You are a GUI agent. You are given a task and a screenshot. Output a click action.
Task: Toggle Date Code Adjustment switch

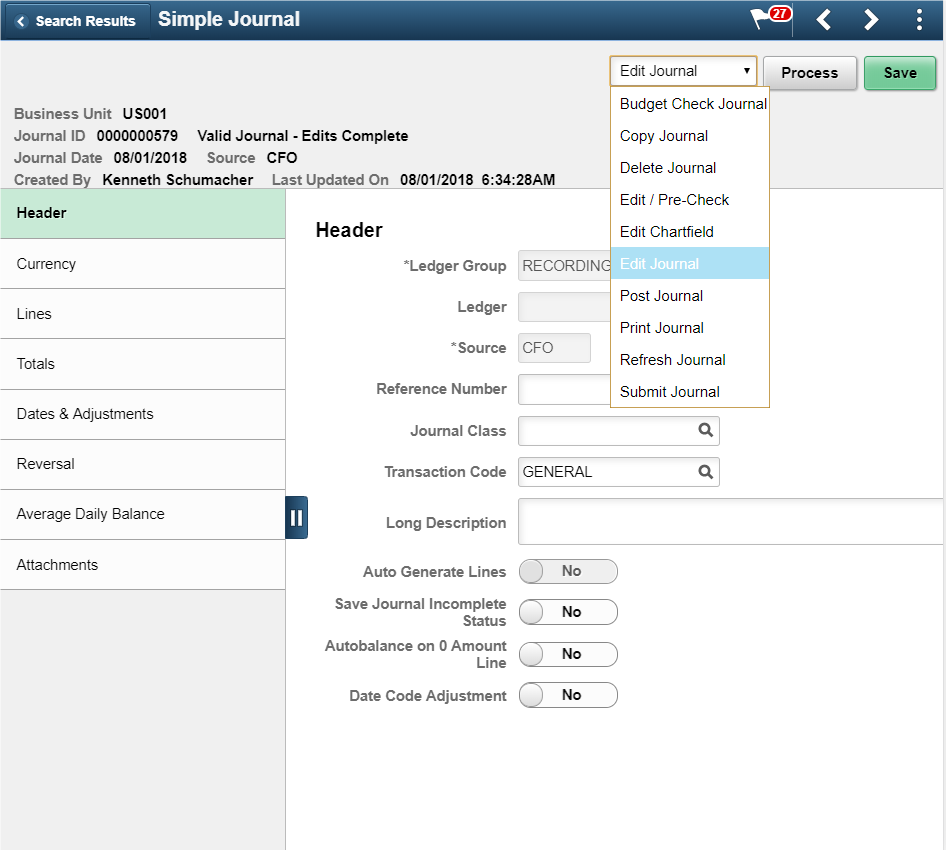tap(568, 695)
